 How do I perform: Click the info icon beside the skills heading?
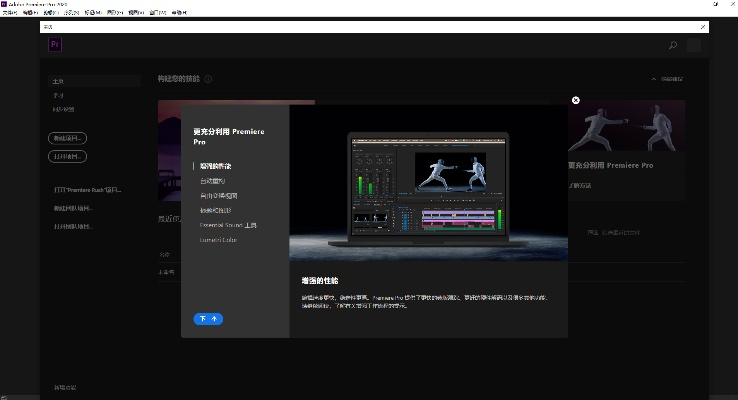[208, 79]
